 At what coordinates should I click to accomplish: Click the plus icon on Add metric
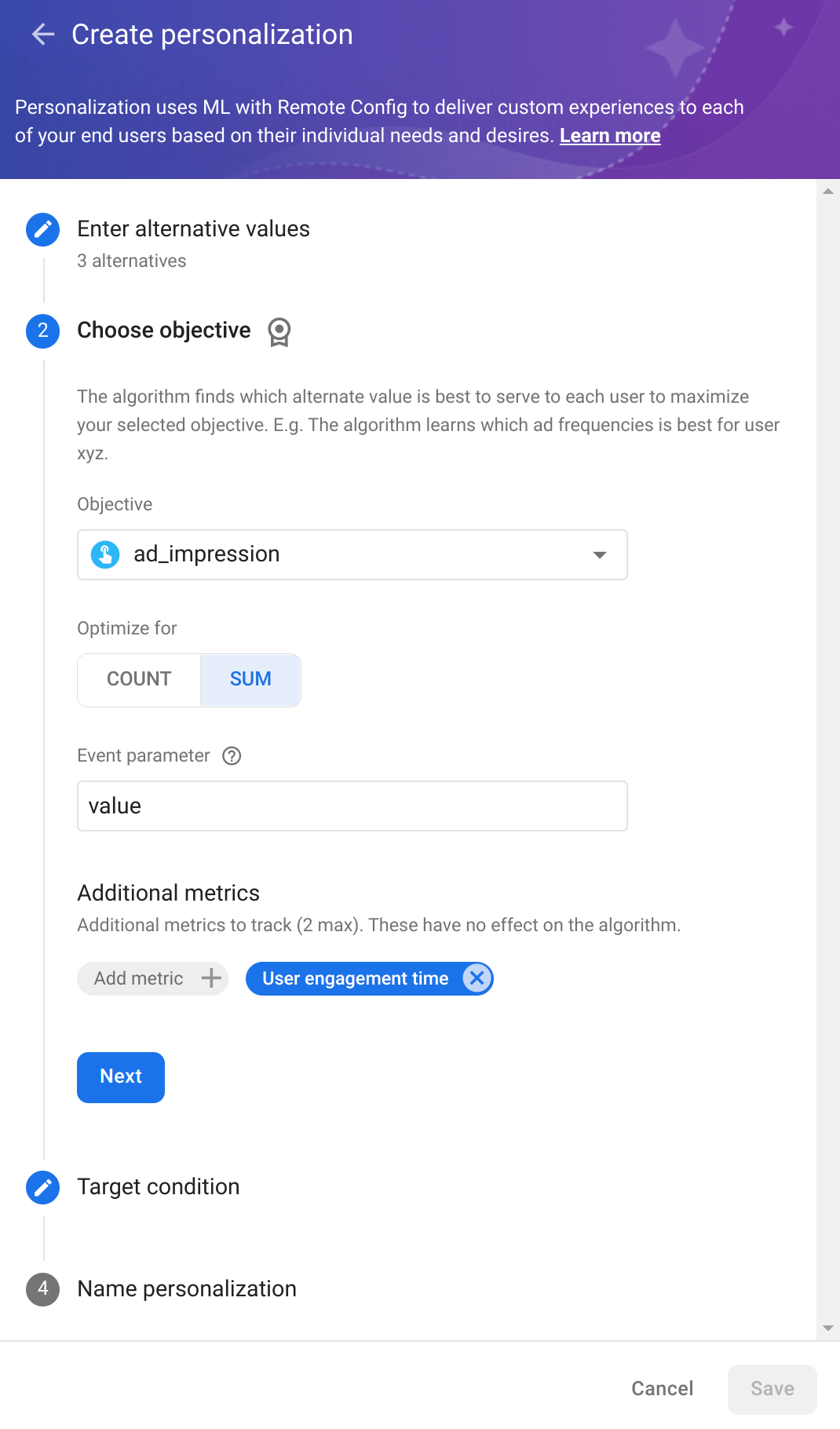[x=210, y=978]
